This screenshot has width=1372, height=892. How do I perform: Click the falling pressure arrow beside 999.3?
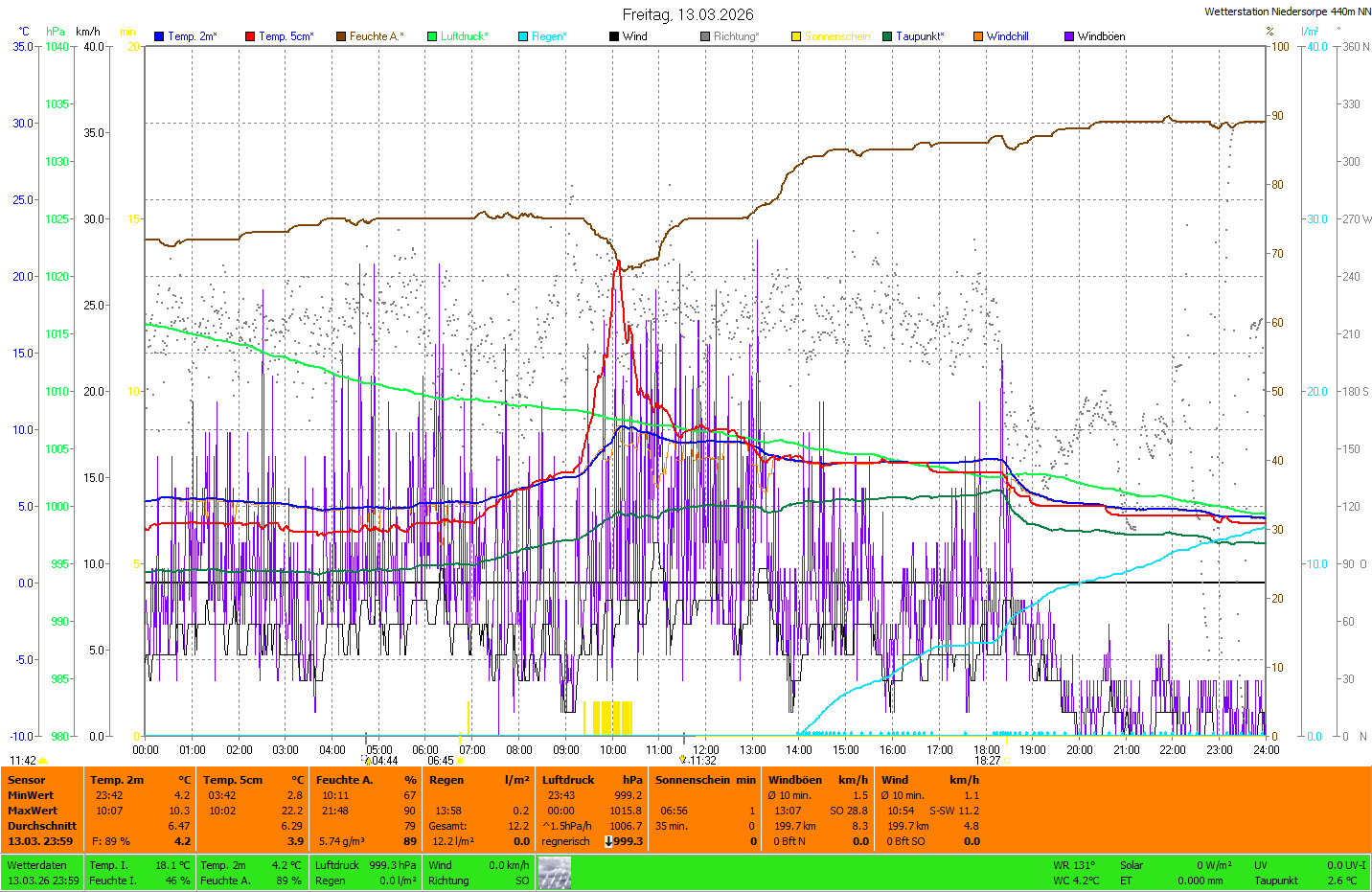[x=608, y=841]
